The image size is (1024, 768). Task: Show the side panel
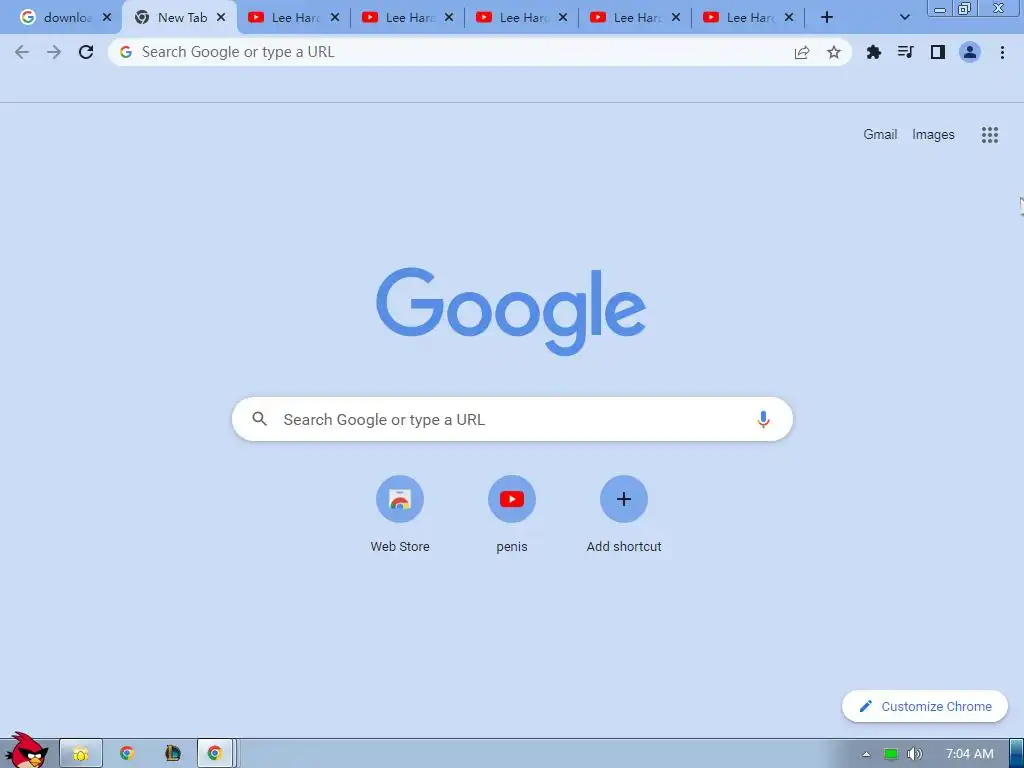[937, 52]
